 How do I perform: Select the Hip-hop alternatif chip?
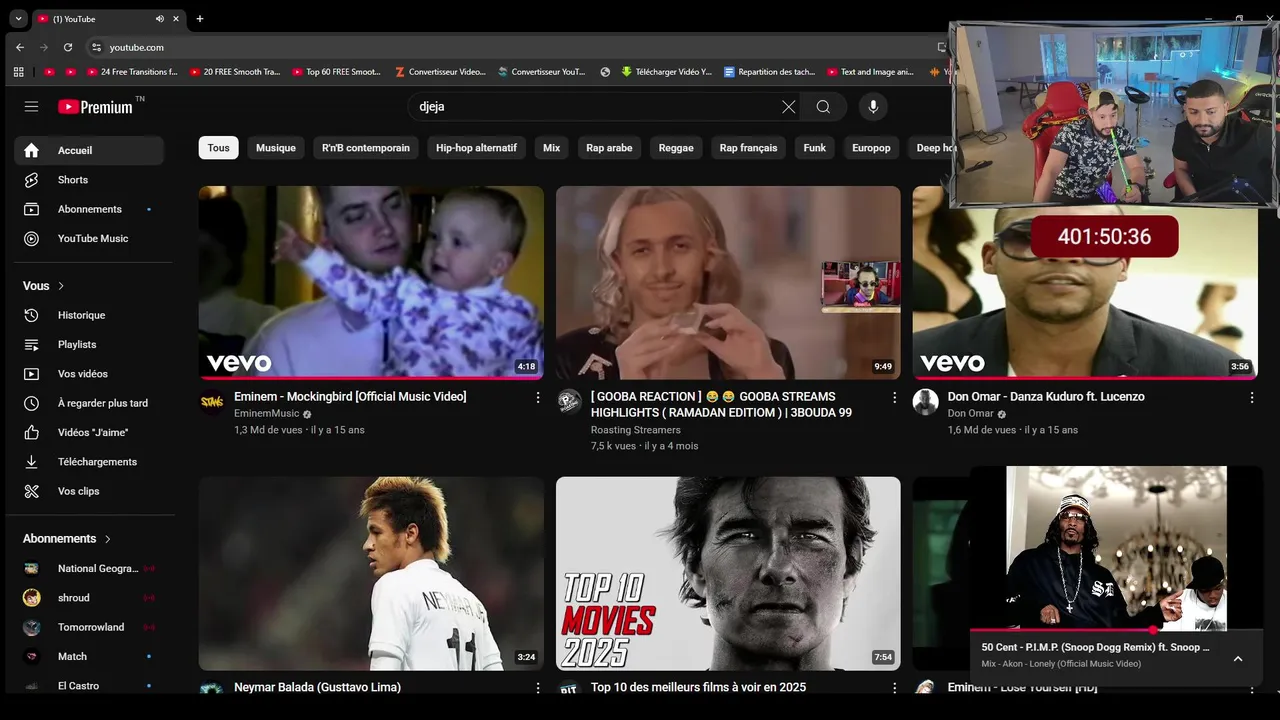476,148
